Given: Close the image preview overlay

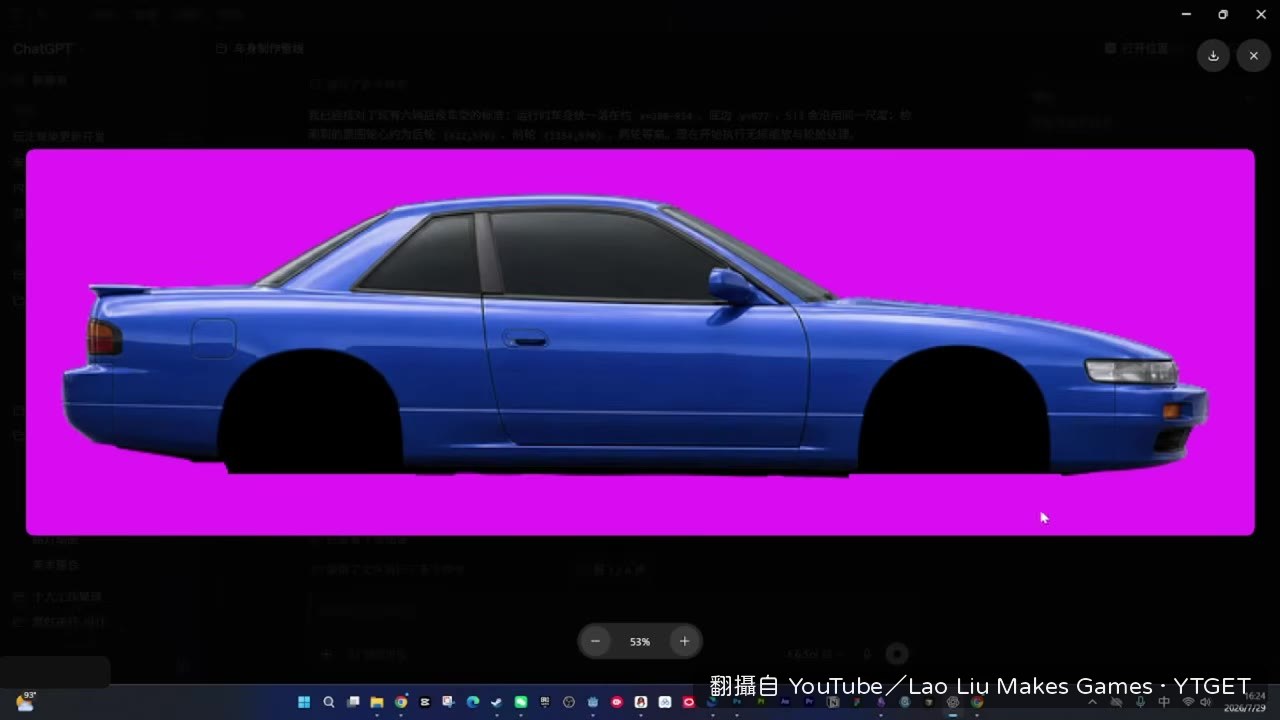Looking at the screenshot, I should (1253, 56).
